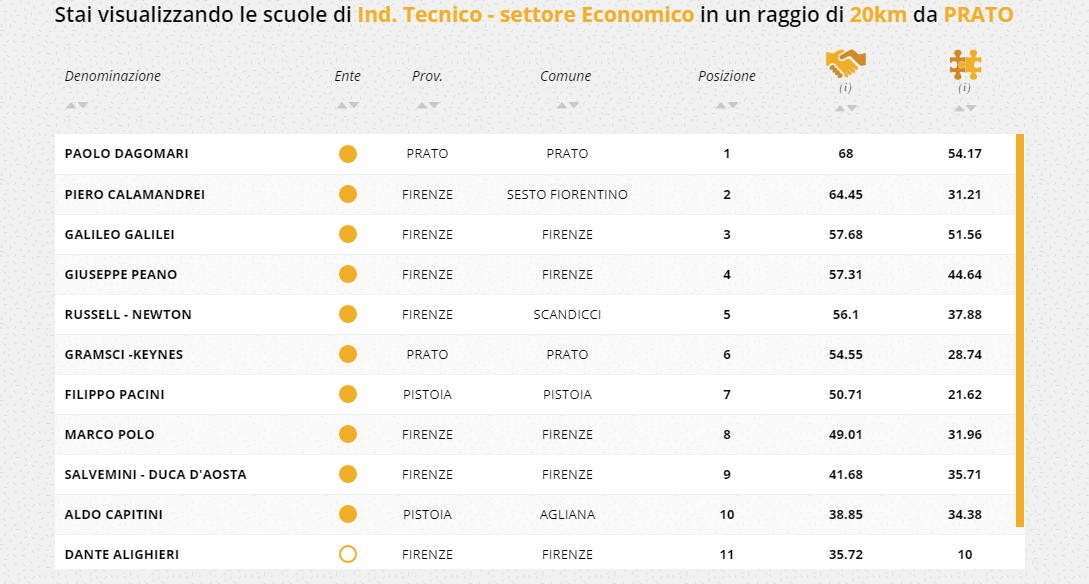Open the PIERO CALAMANDREI school entry
This screenshot has width=1089, height=584.
tap(134, 194)
